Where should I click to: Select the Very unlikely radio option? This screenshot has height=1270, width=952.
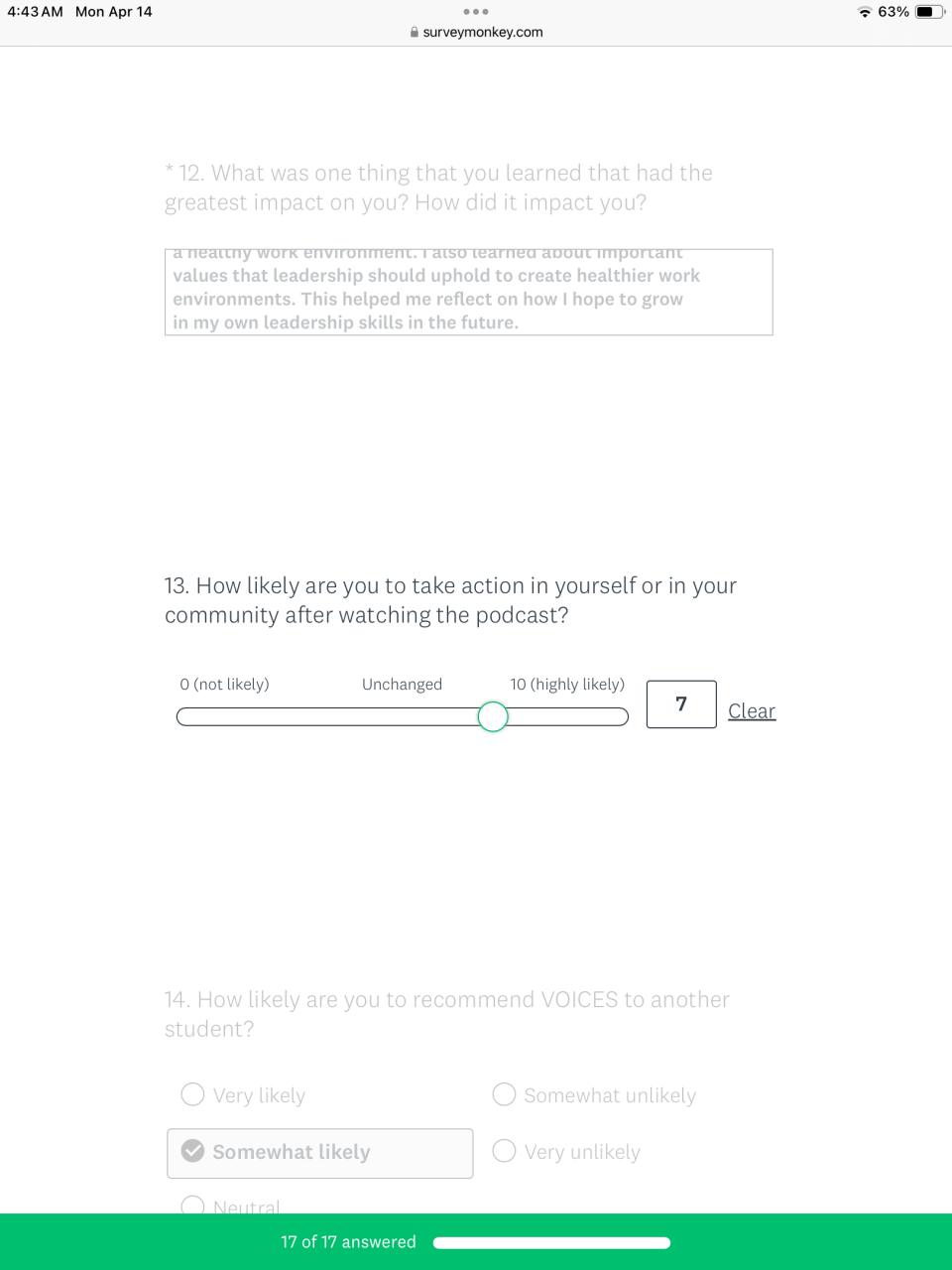(505, 1151)
